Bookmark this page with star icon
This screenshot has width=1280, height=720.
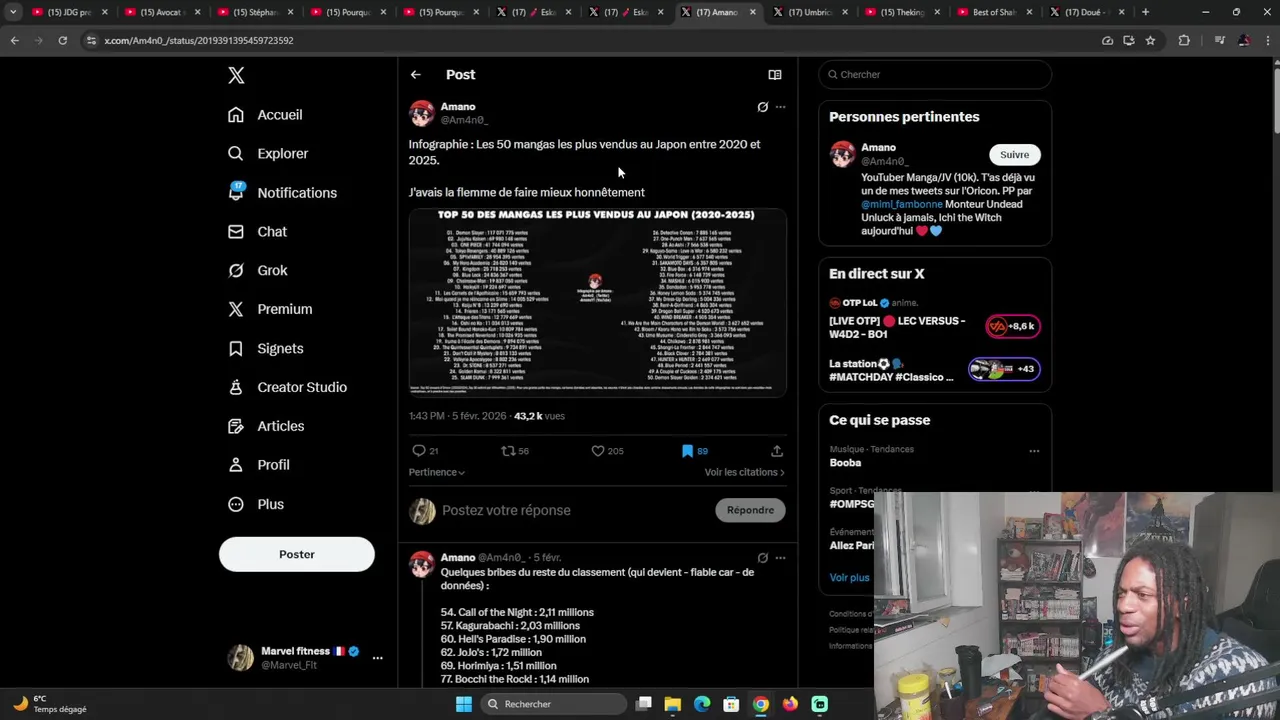pos(1150,40)
